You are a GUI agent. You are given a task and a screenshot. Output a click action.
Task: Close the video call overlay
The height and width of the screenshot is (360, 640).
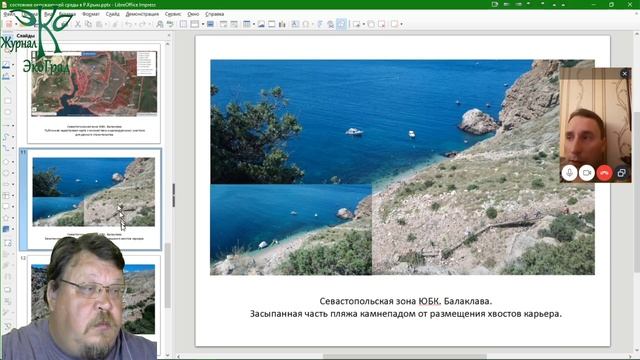[x=624, y=73]
